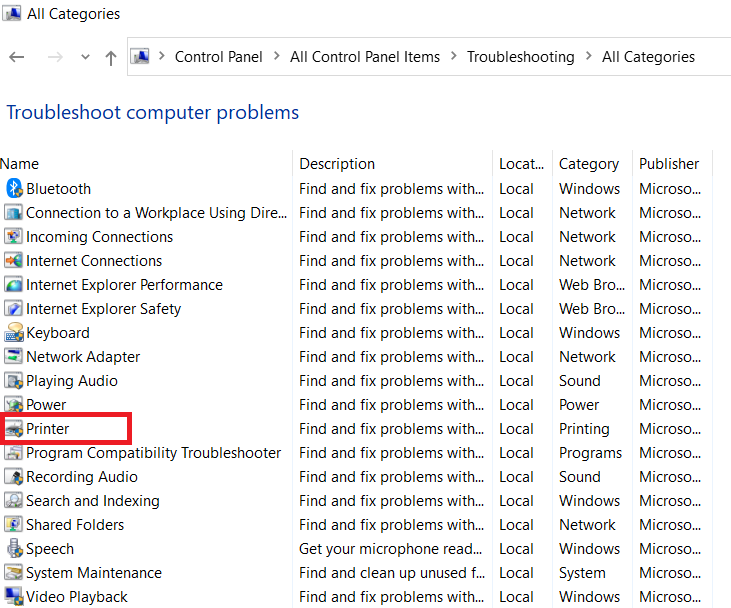Click the Keyboard troubleshooter icon
The width and height of the screenshot is (731, 608).
(x=14, y=332)
